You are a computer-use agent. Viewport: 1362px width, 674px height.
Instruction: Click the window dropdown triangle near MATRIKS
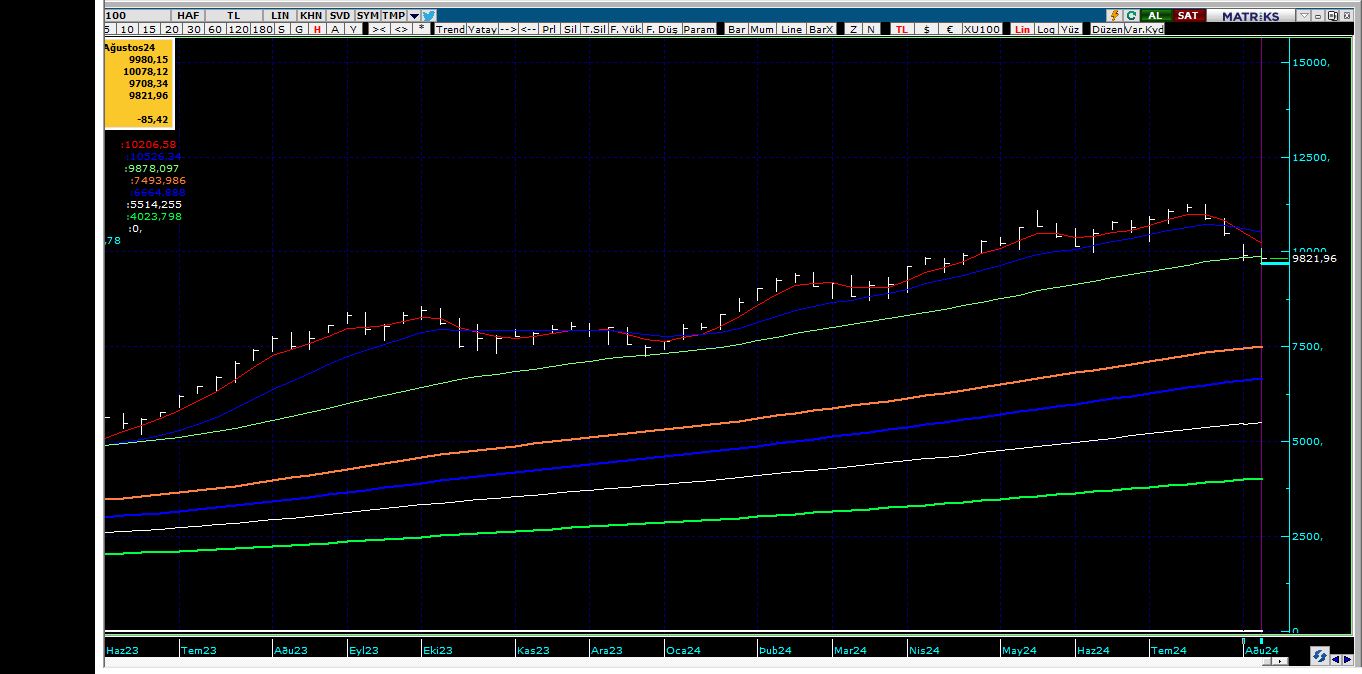[1303, 15]
